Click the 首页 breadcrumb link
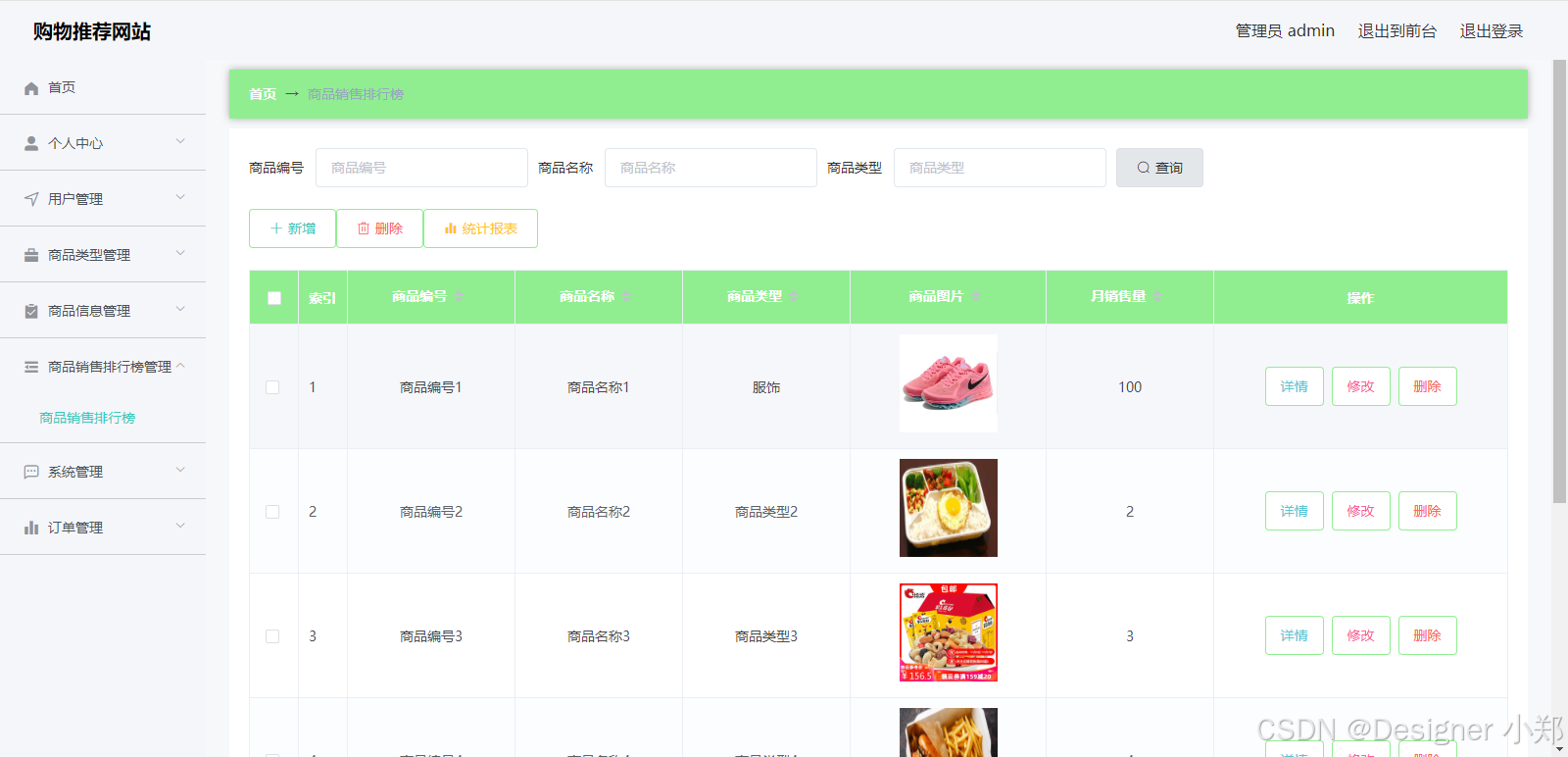The height and width of the screenshot is (757, 1568). pos(263,94)
